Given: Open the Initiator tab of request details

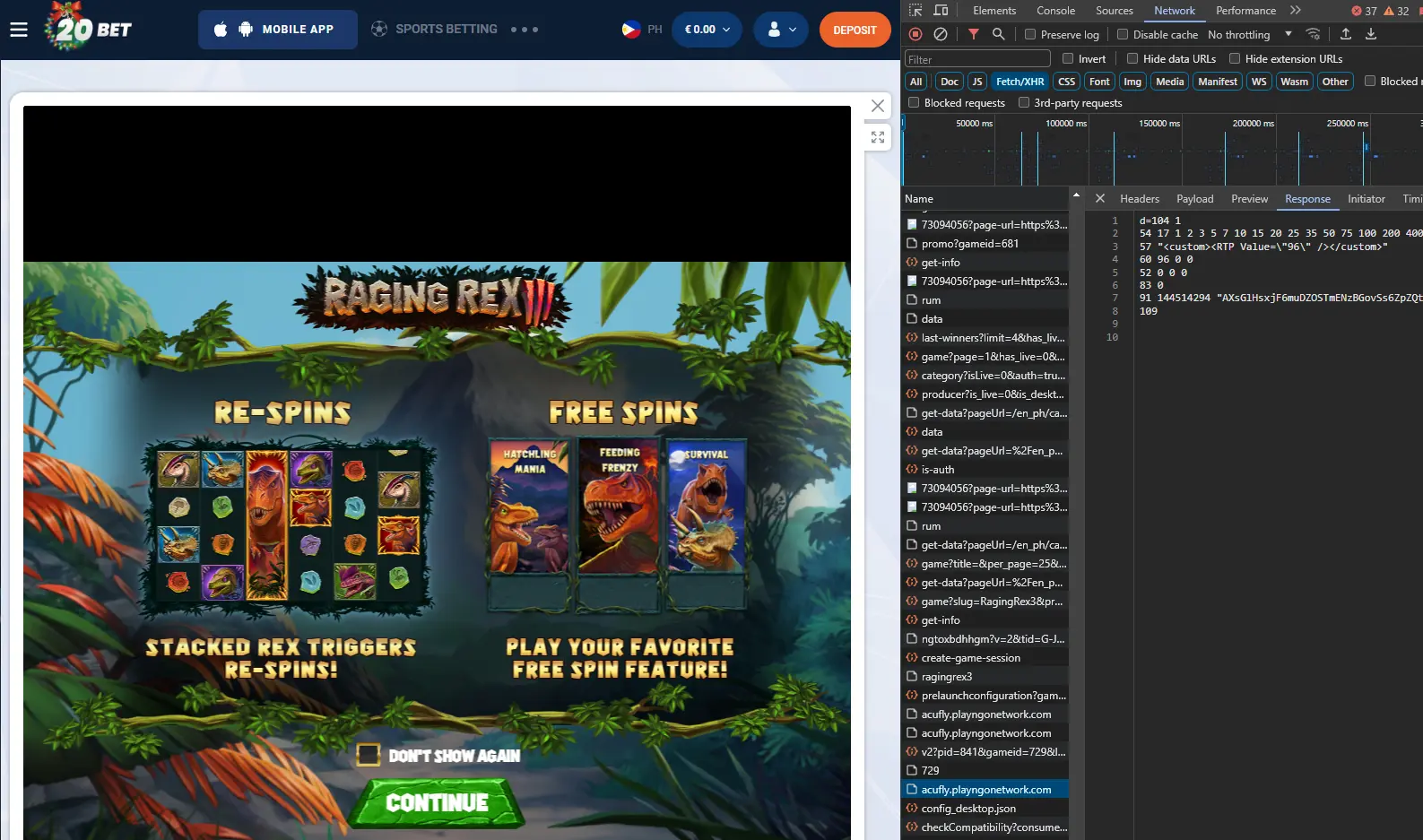Looking at the screenshot, I should pos(1366,199).
